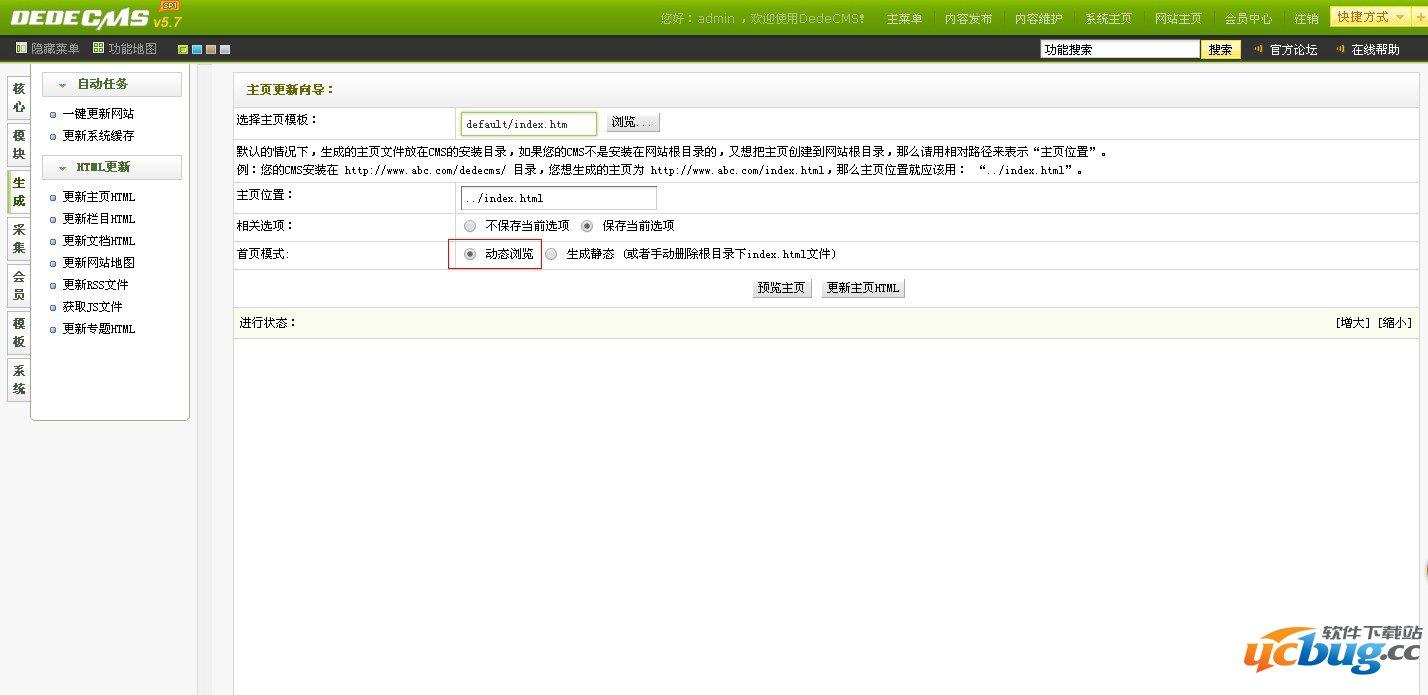Switch to the 模板 side tab
This screenshot has width=1428, height=695.
tap(19, 333)
